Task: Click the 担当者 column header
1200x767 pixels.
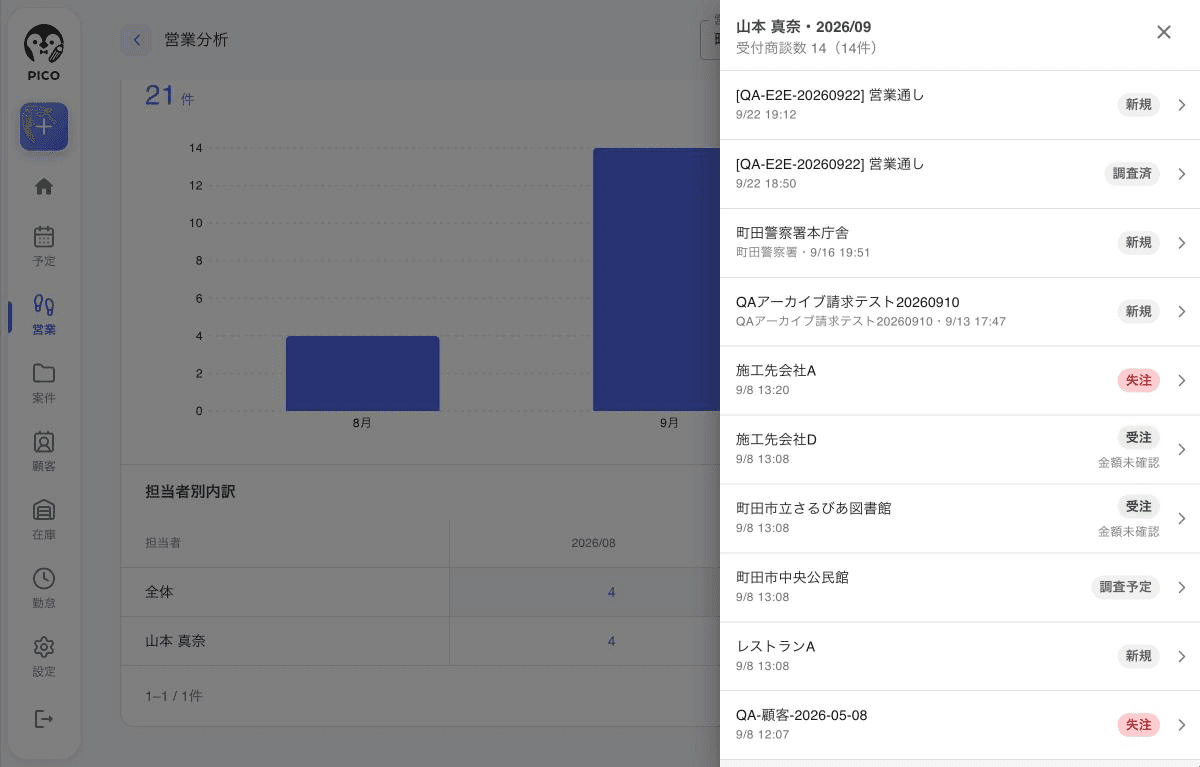Action: coord(163,543)
